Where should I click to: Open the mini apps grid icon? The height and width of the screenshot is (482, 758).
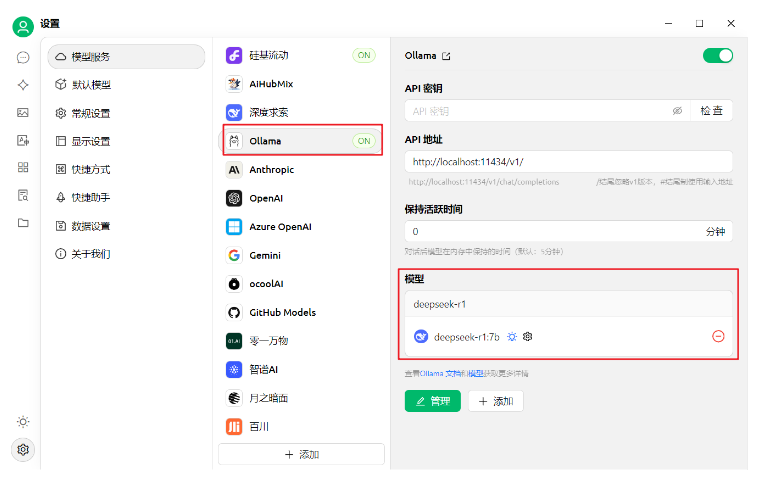[x=22, y=167]
